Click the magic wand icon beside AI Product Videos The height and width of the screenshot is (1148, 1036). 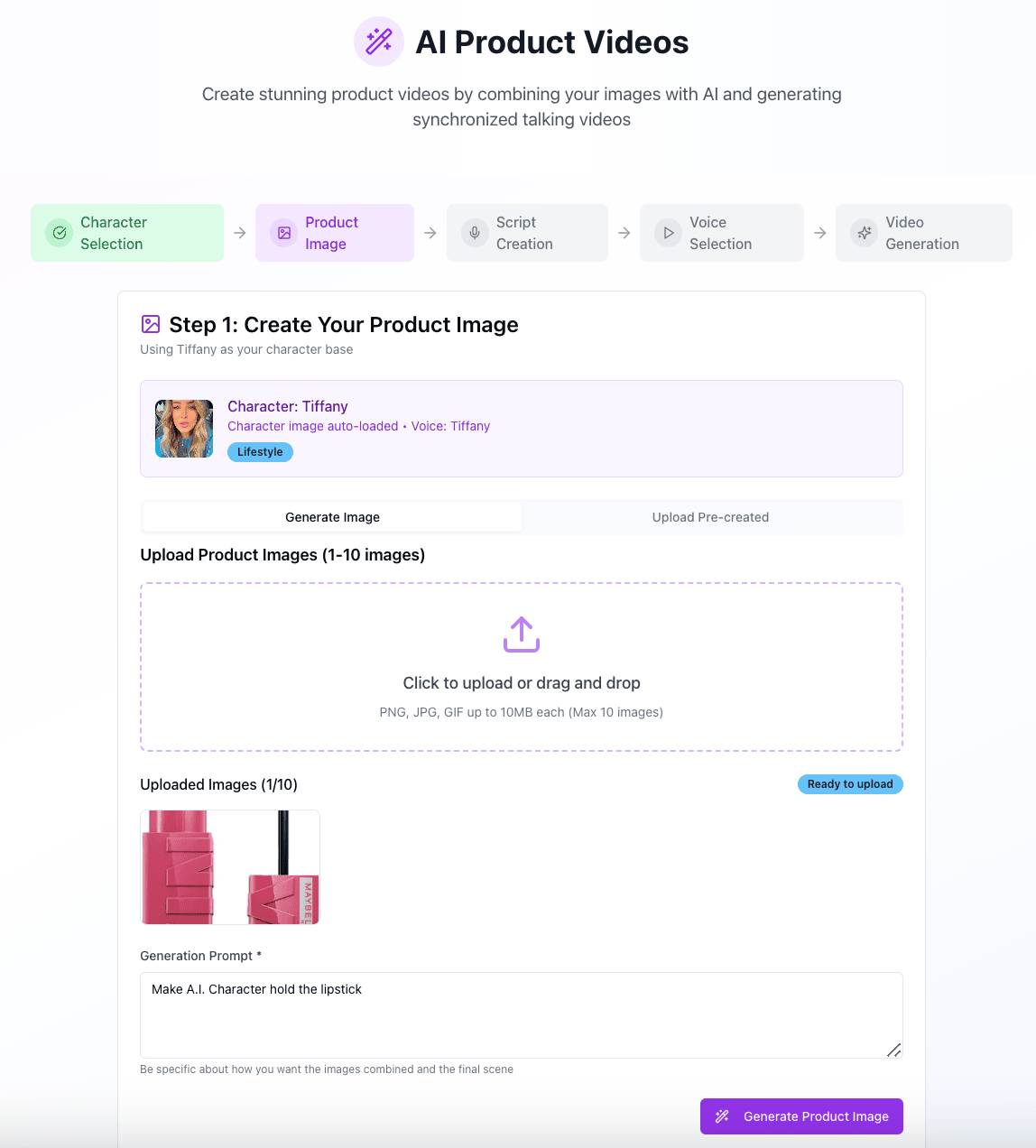(x=378, y=42)
